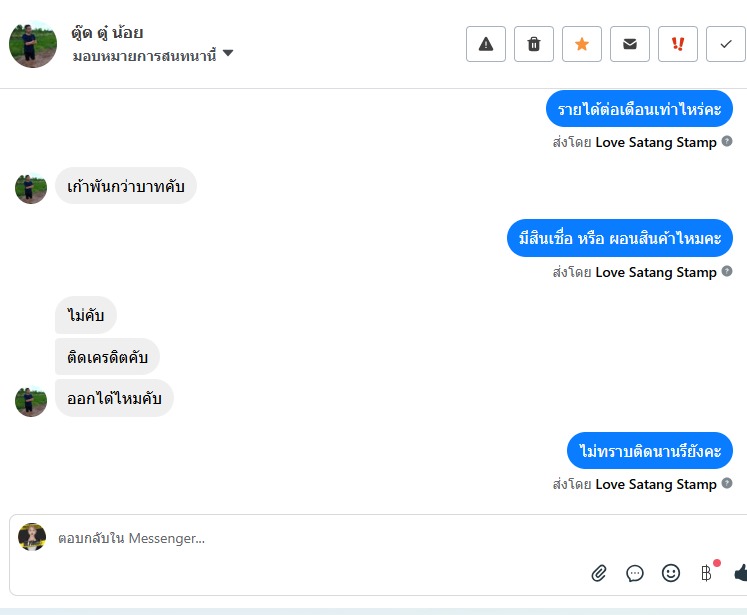
Task: Delete conversation with the trash icon
Action: (534, 44)
